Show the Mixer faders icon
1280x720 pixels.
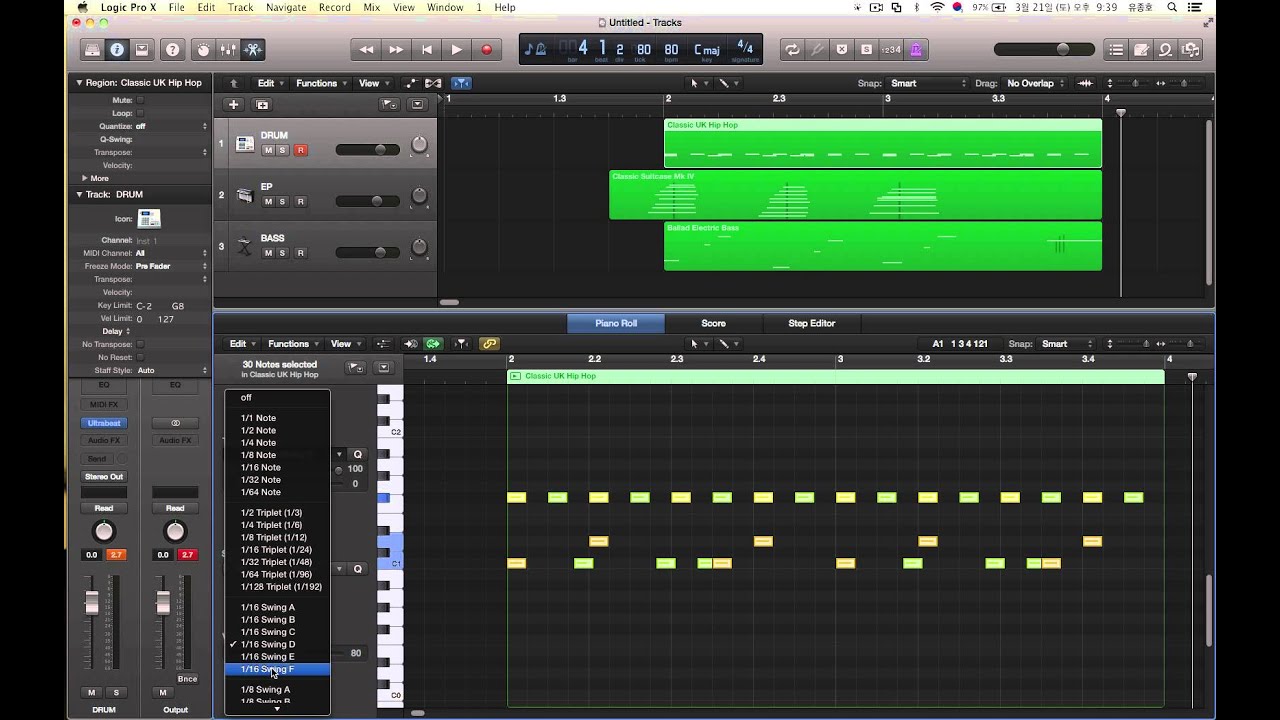coord(228,49)
